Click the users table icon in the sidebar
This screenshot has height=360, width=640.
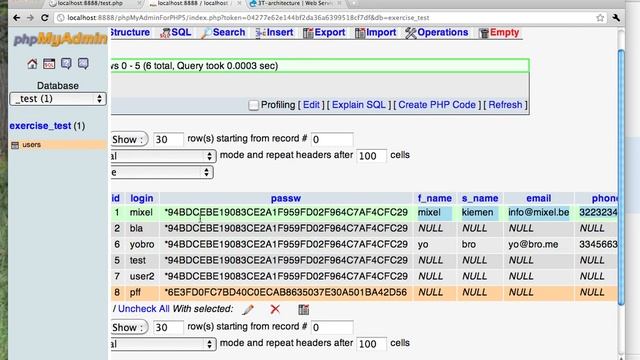[x=15, y=145]
